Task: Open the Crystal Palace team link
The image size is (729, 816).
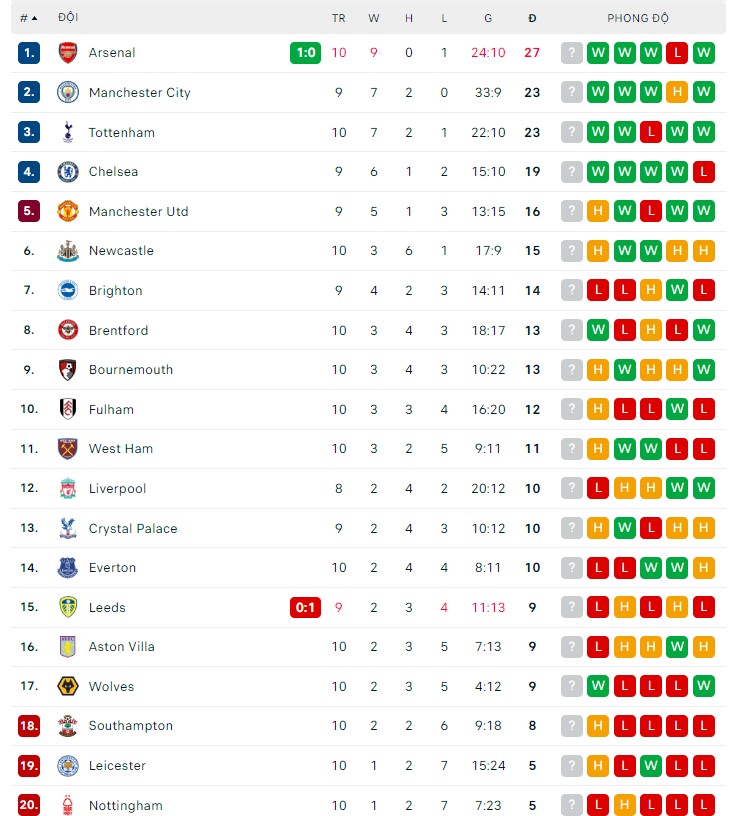Action: 133,529
